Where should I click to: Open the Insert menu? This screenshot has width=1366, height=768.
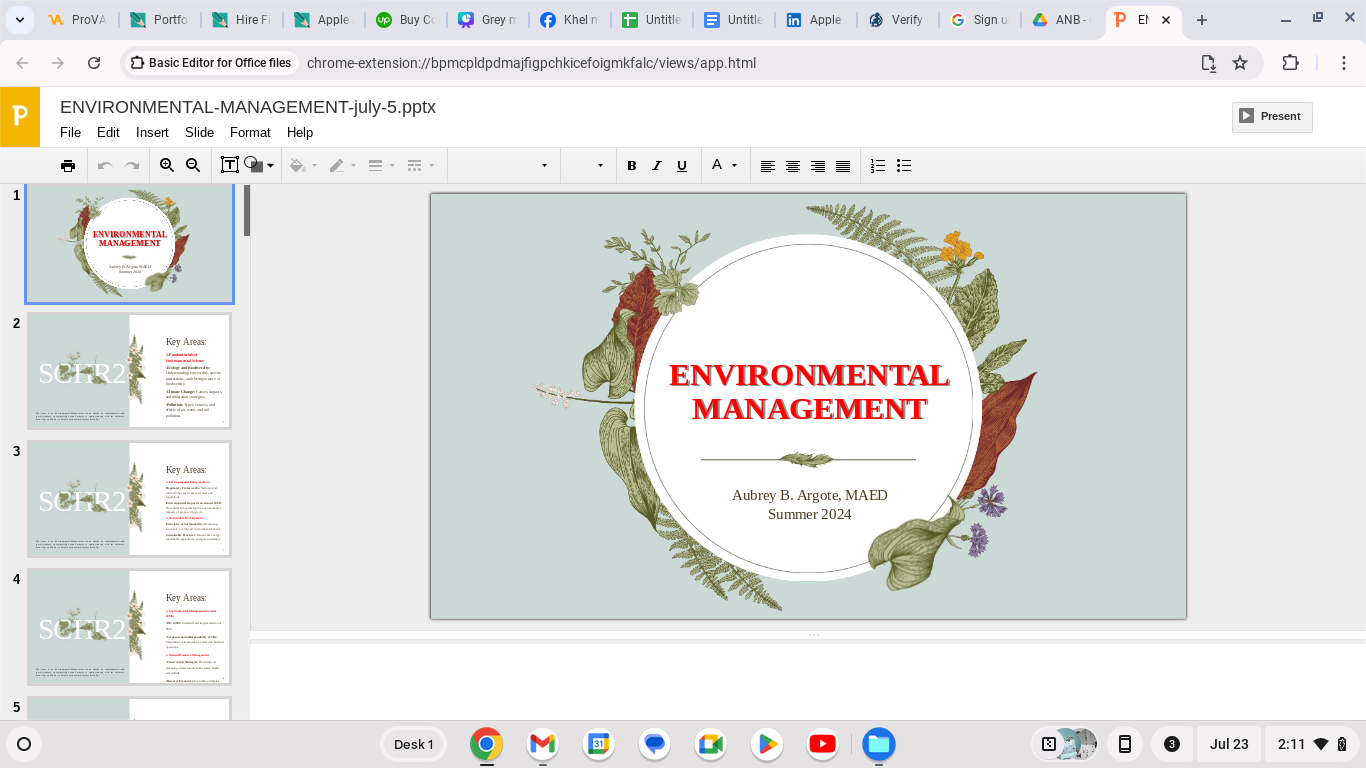point(152,132)
